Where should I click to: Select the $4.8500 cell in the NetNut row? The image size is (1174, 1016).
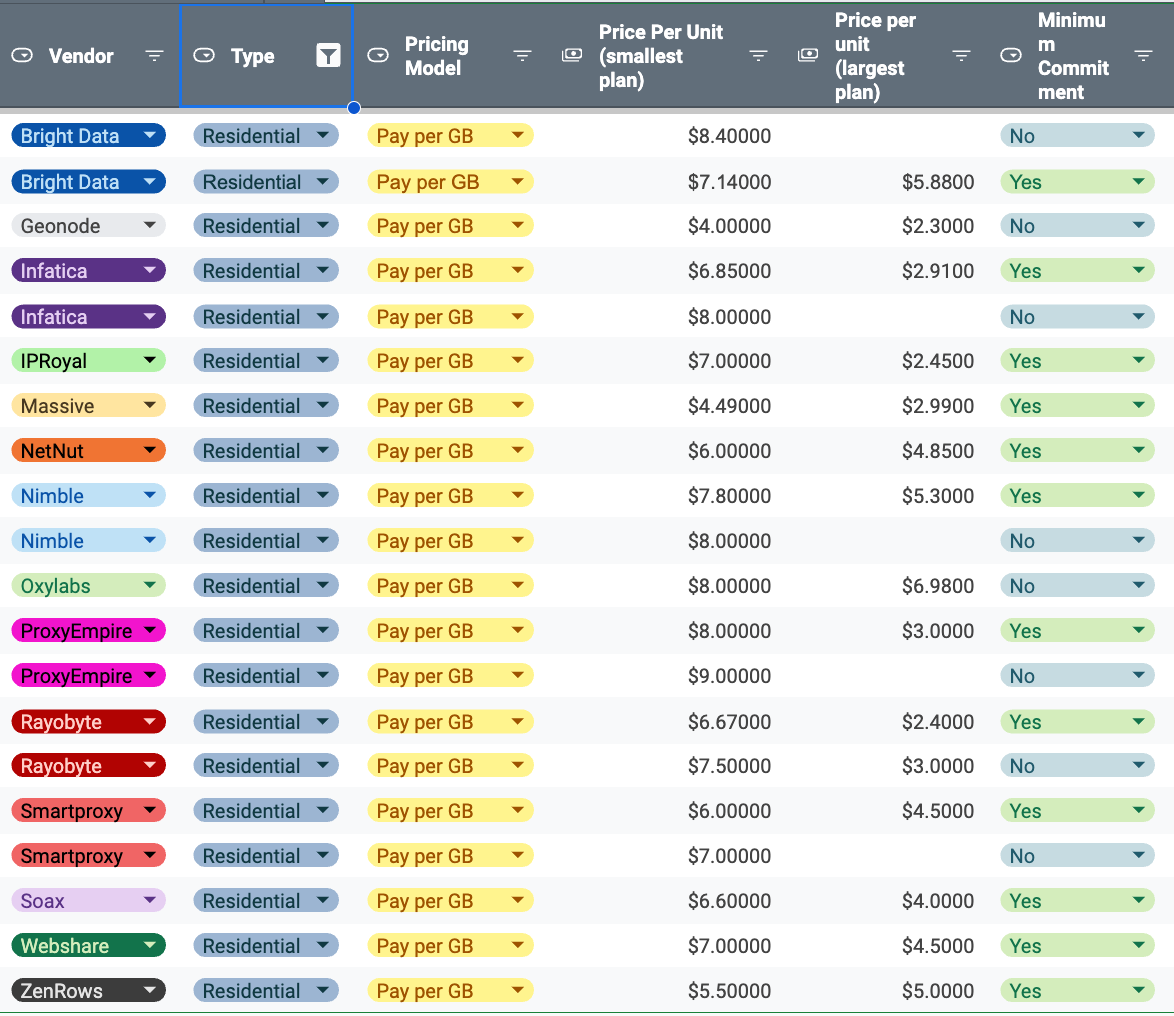tap(937, 451)
